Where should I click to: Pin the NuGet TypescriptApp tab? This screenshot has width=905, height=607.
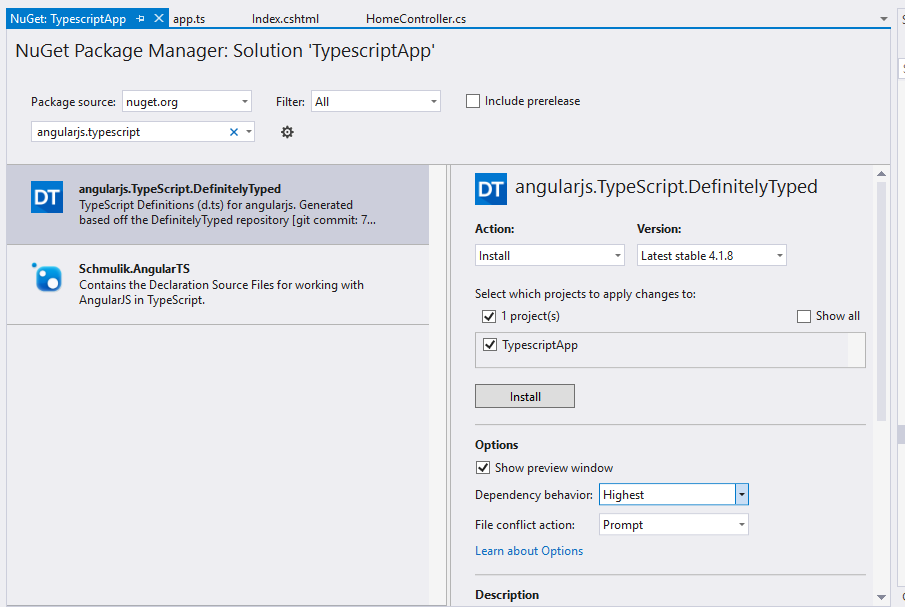(x=141, y=19)
